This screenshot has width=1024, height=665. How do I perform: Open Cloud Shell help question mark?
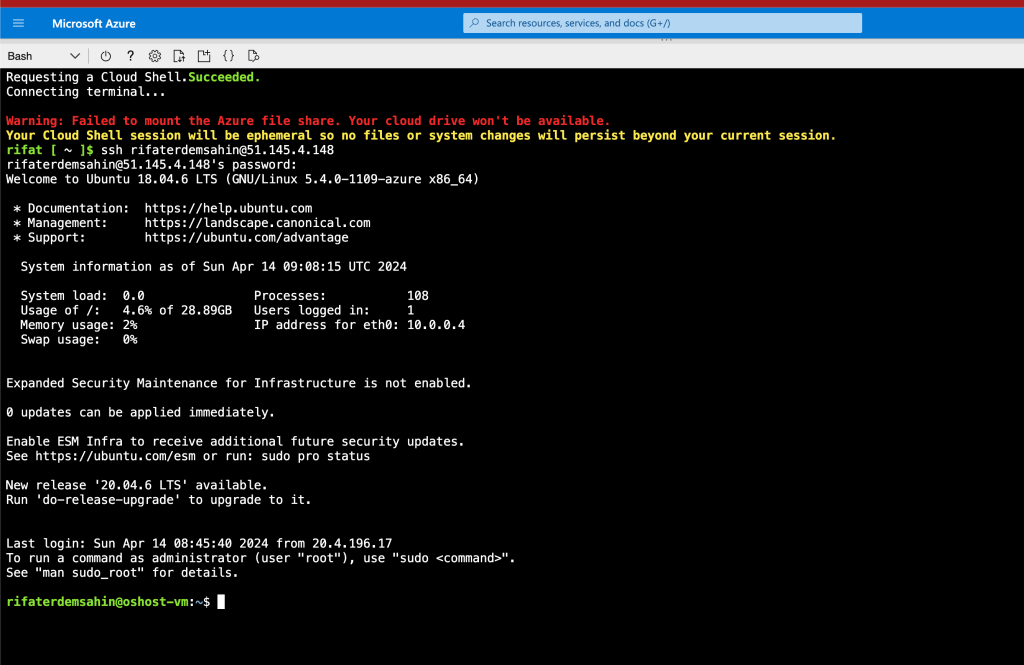click(x=130, y=56)
